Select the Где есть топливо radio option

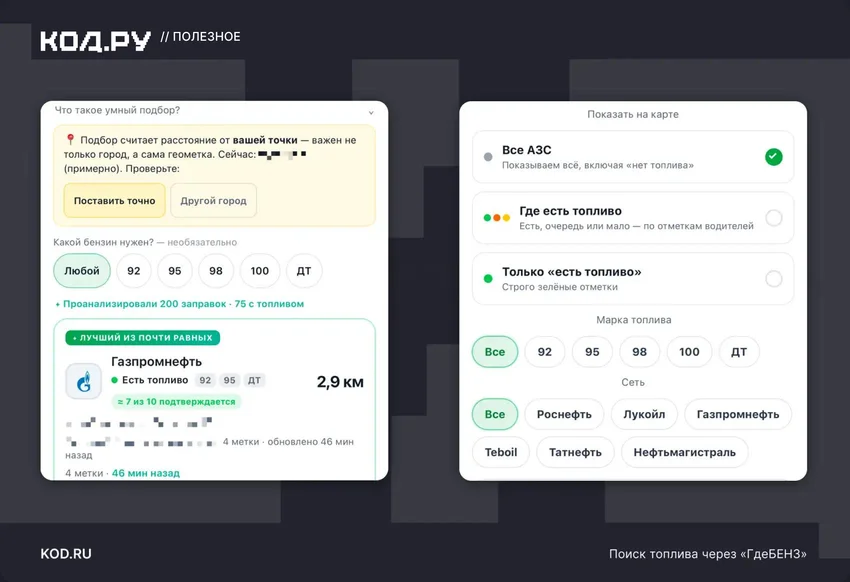[774, 218]
